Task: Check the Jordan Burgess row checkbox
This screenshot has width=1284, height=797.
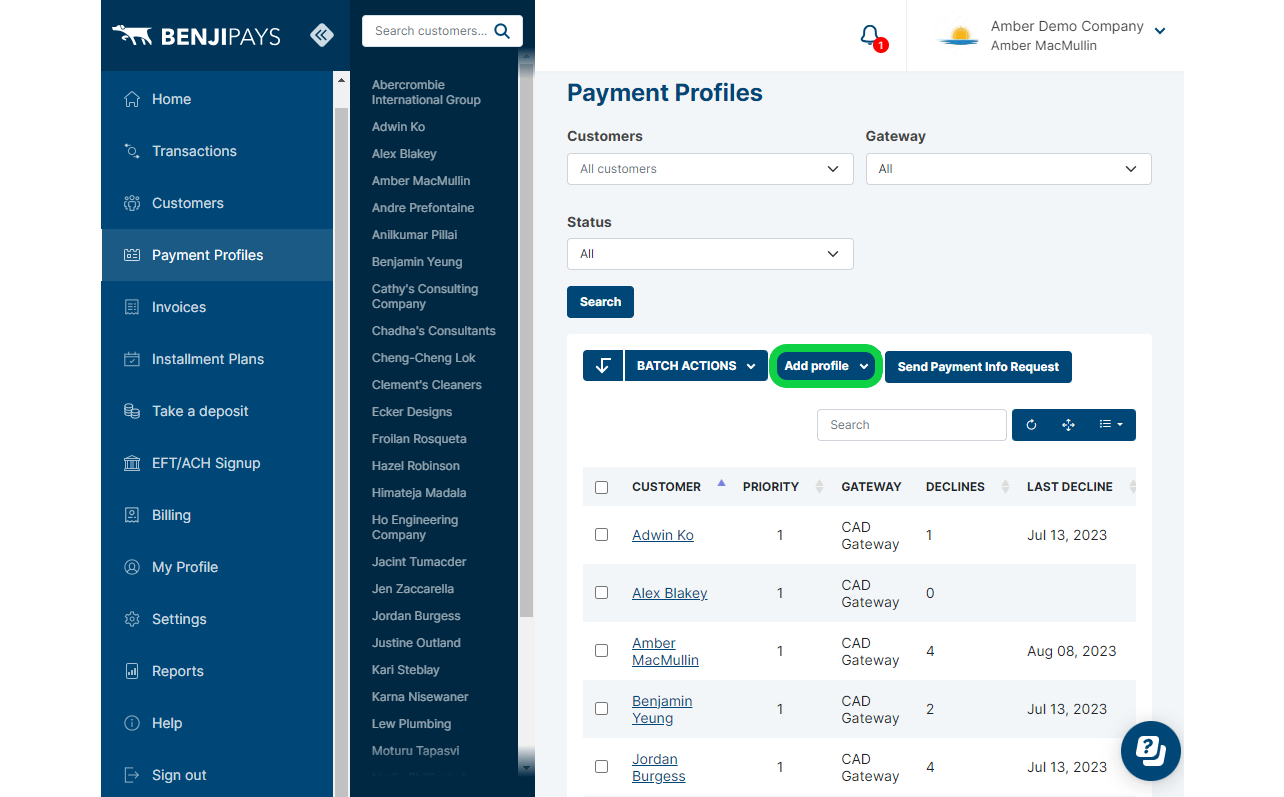Action: (x=601, y=766)
